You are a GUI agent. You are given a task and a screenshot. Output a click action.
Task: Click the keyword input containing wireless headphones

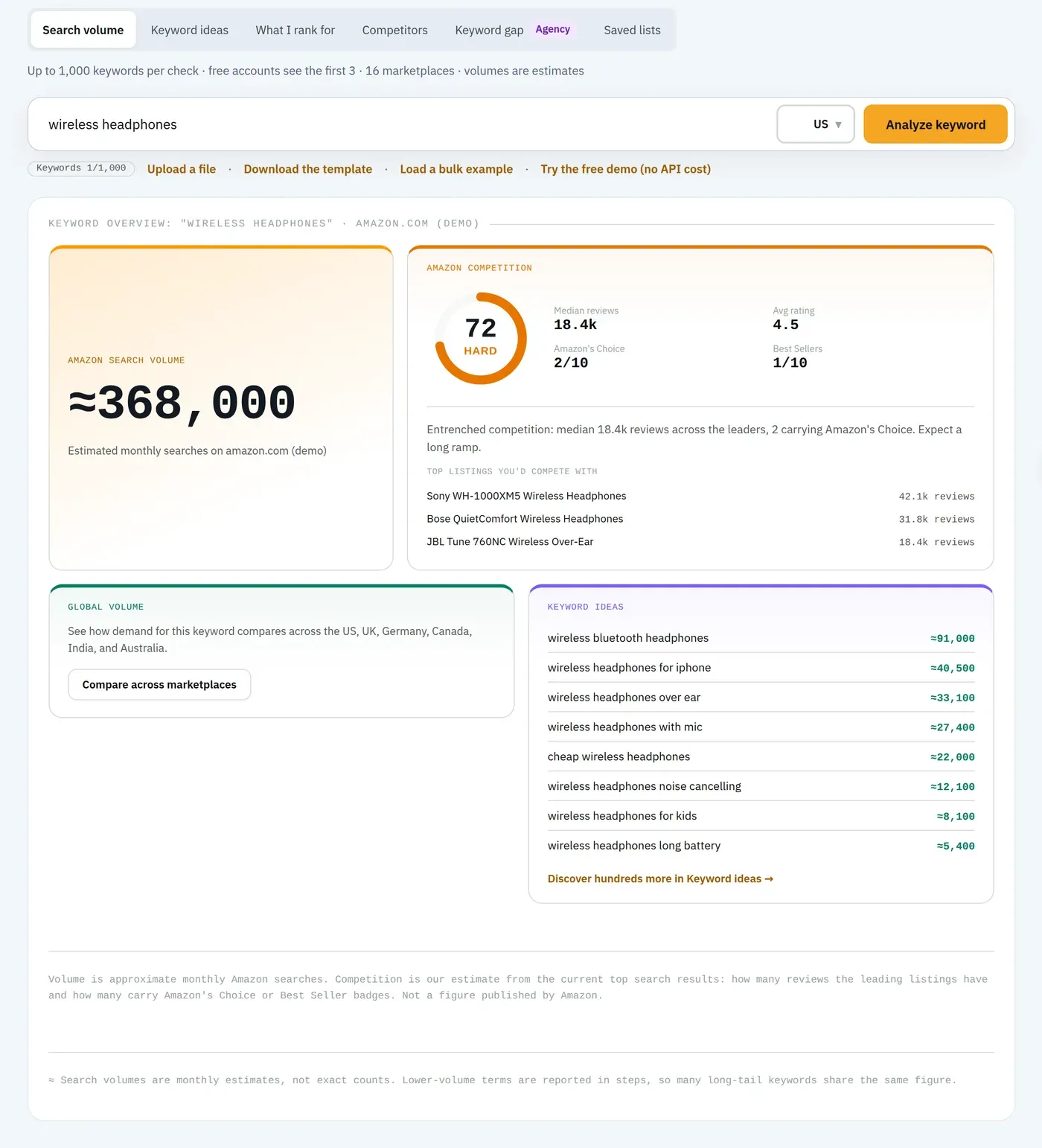click(x=402, y=124)
